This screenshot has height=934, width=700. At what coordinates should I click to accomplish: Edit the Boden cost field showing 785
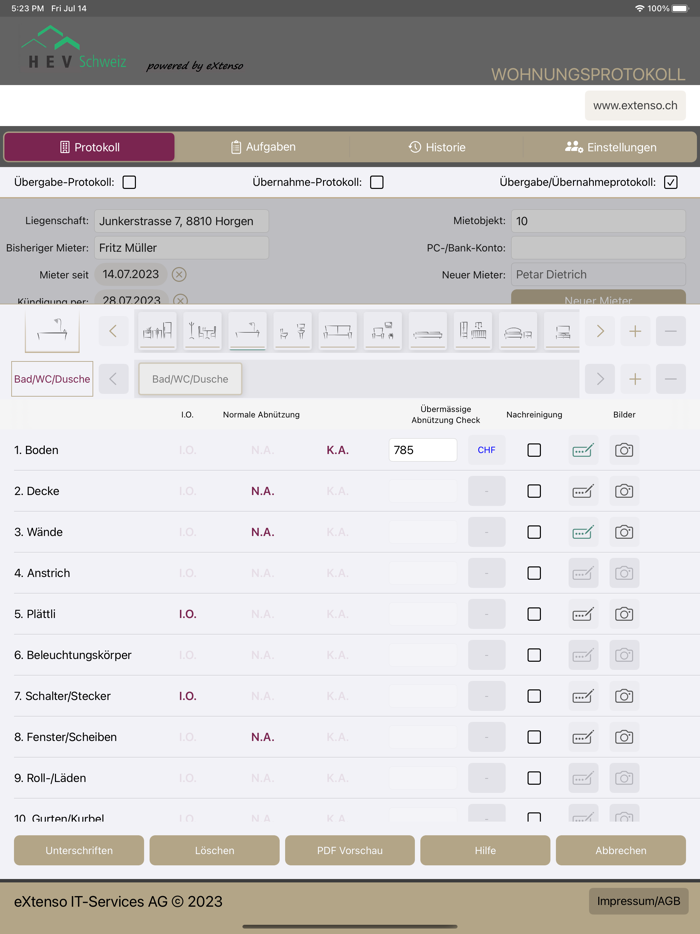pos(423,450)
